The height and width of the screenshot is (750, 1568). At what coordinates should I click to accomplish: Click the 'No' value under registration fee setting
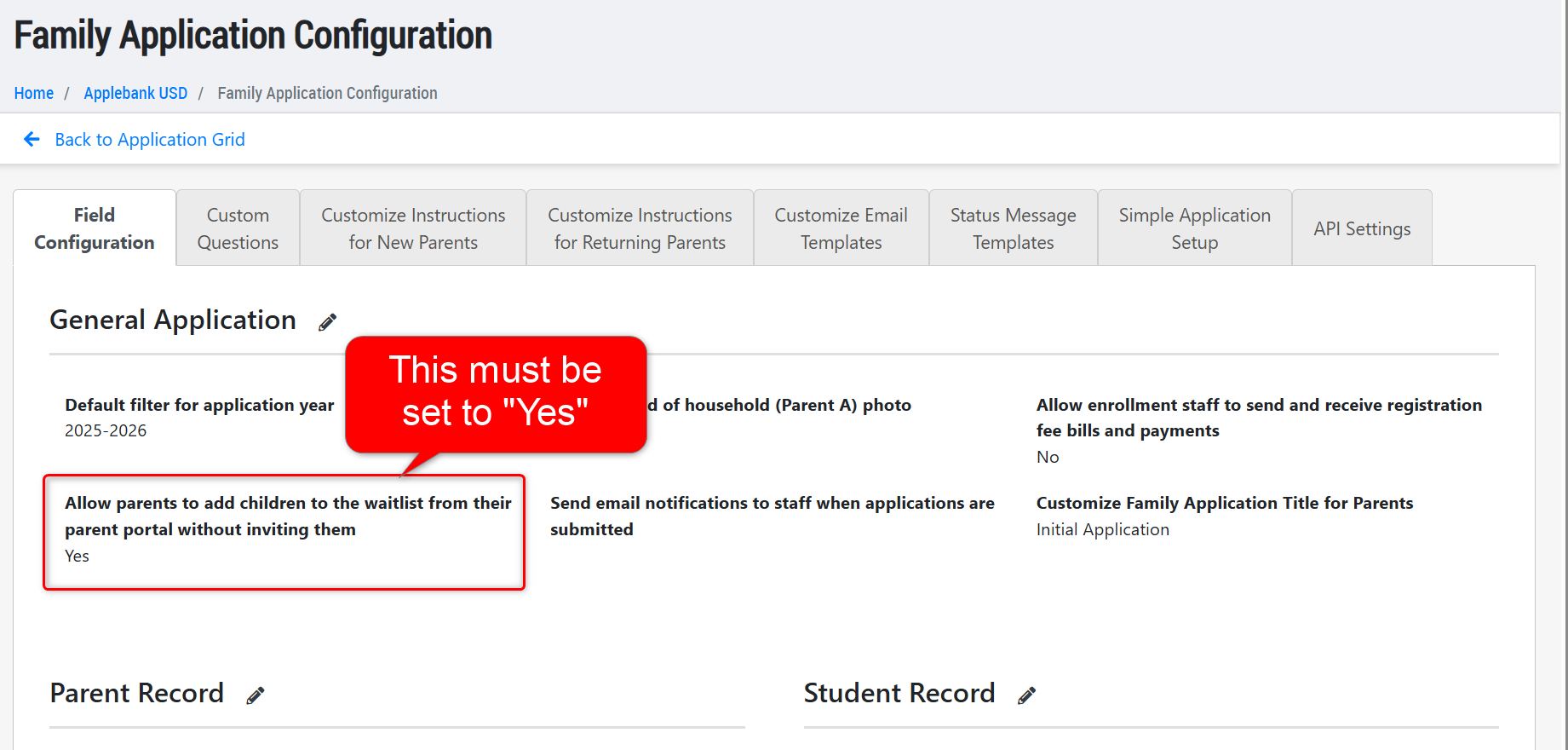[1048, 457]
